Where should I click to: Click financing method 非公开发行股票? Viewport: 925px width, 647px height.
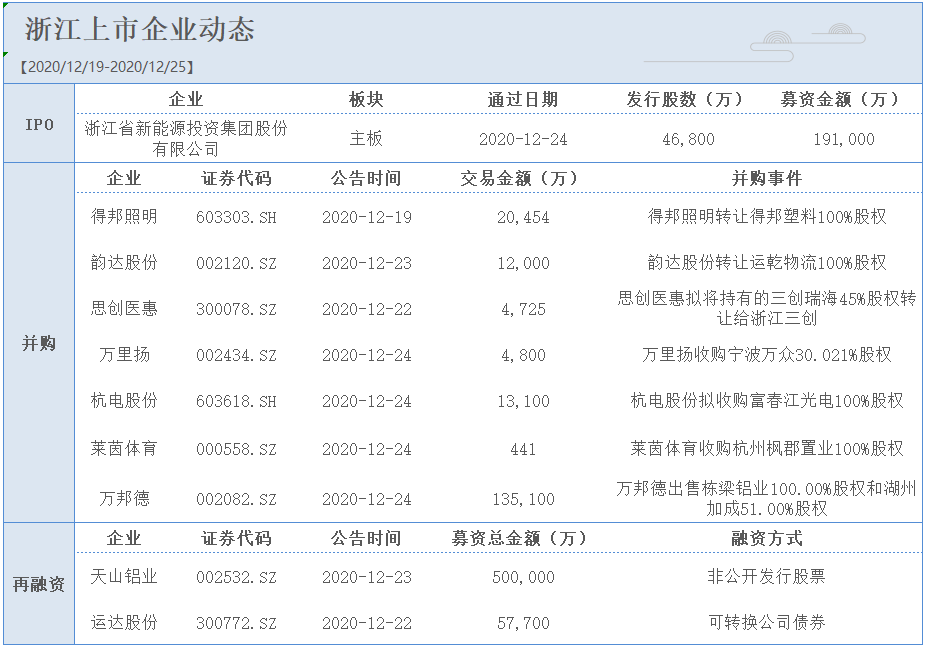[x=767, y=576]
